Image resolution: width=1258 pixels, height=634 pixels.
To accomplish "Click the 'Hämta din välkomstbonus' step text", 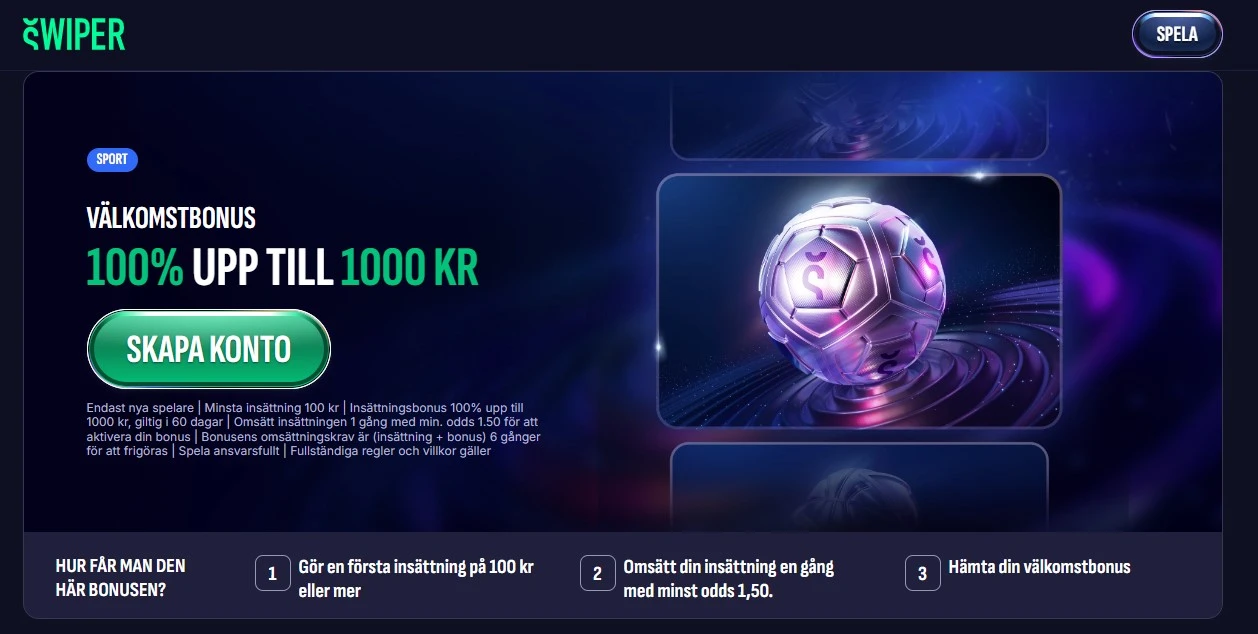I will point(1039,567).
